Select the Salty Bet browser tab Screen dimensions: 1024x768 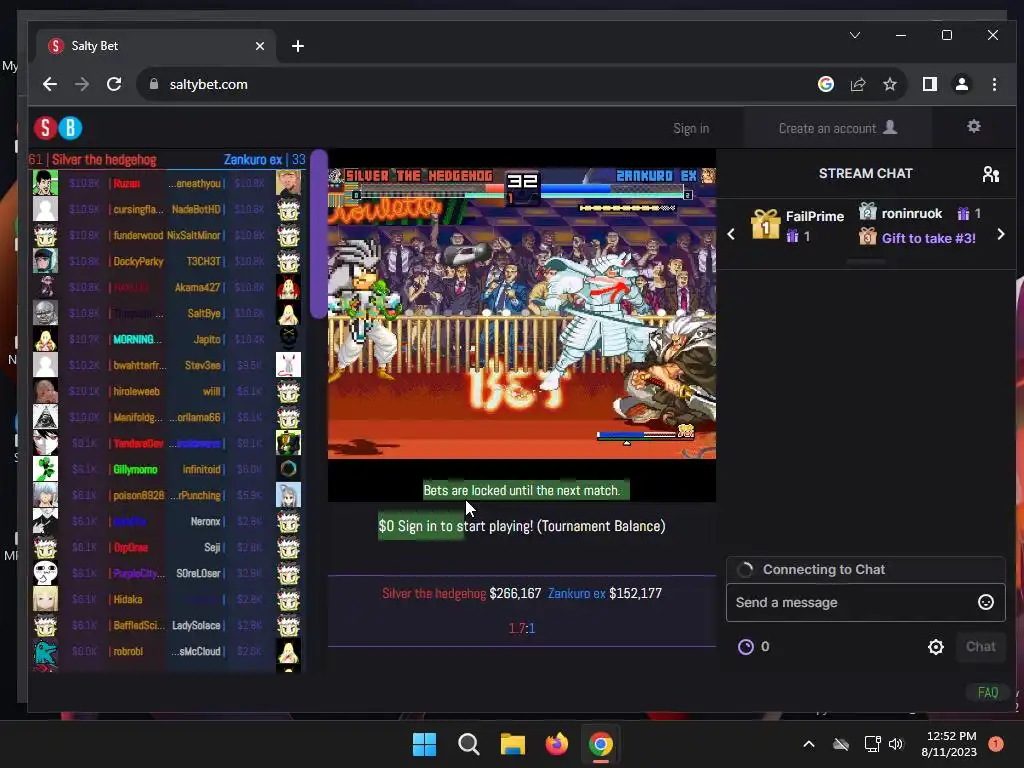click(x=155, y=46)
